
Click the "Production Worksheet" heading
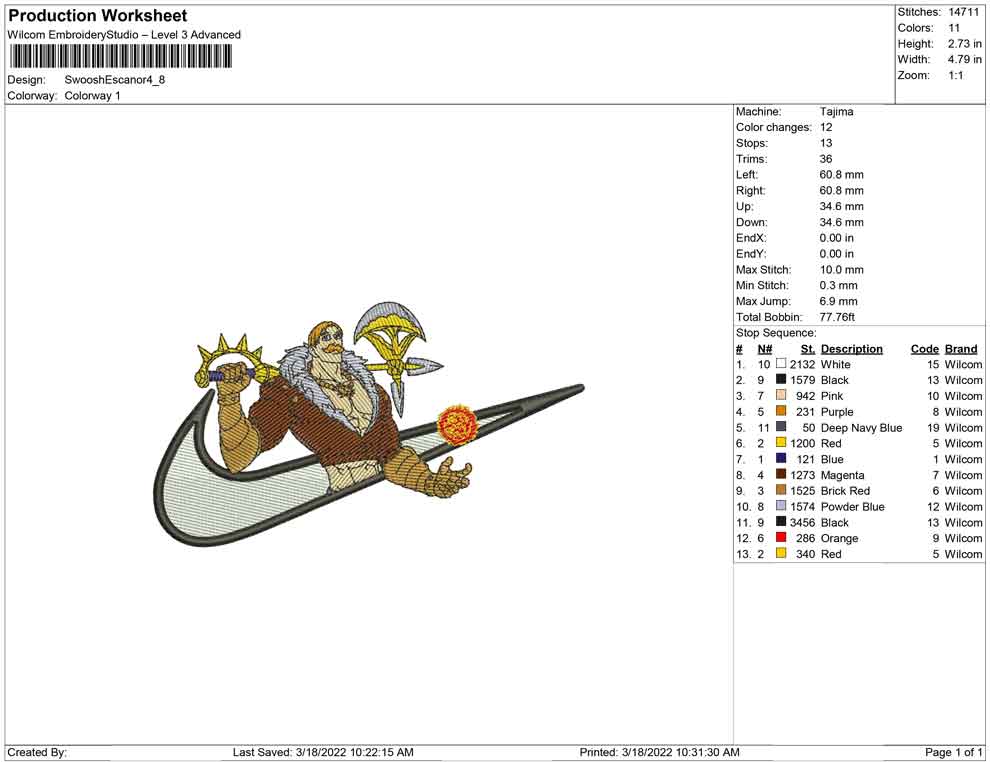click(x=98, y=16)
